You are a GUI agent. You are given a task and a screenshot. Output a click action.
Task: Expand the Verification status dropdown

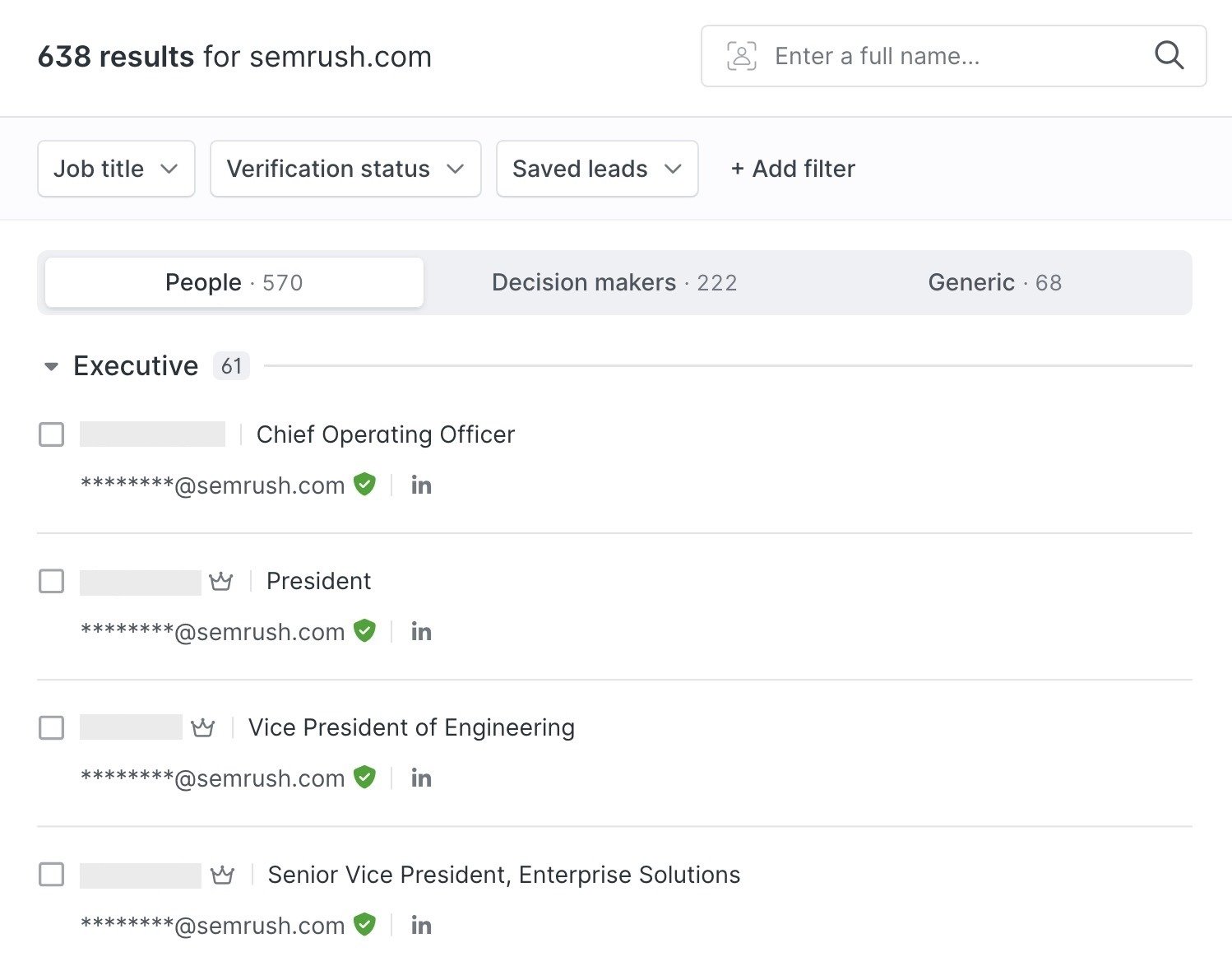tap(345, 169)
